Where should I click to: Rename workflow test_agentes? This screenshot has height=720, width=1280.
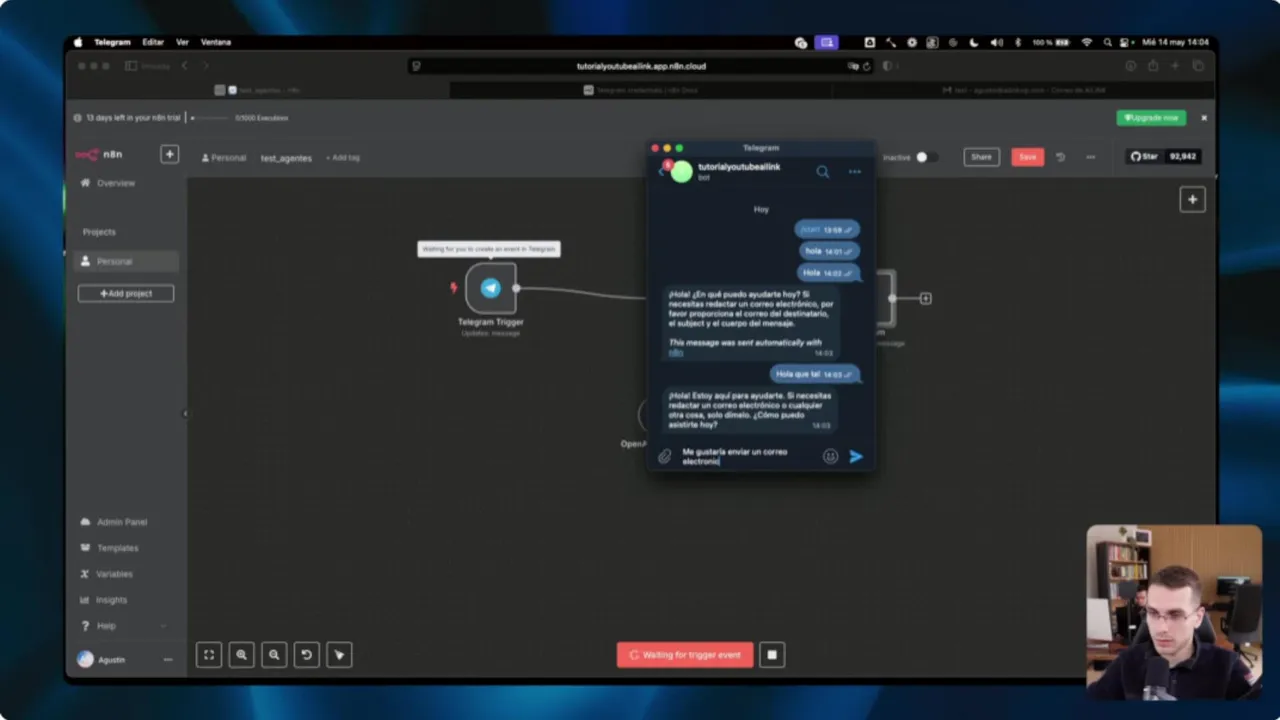(x=286, y=158)
